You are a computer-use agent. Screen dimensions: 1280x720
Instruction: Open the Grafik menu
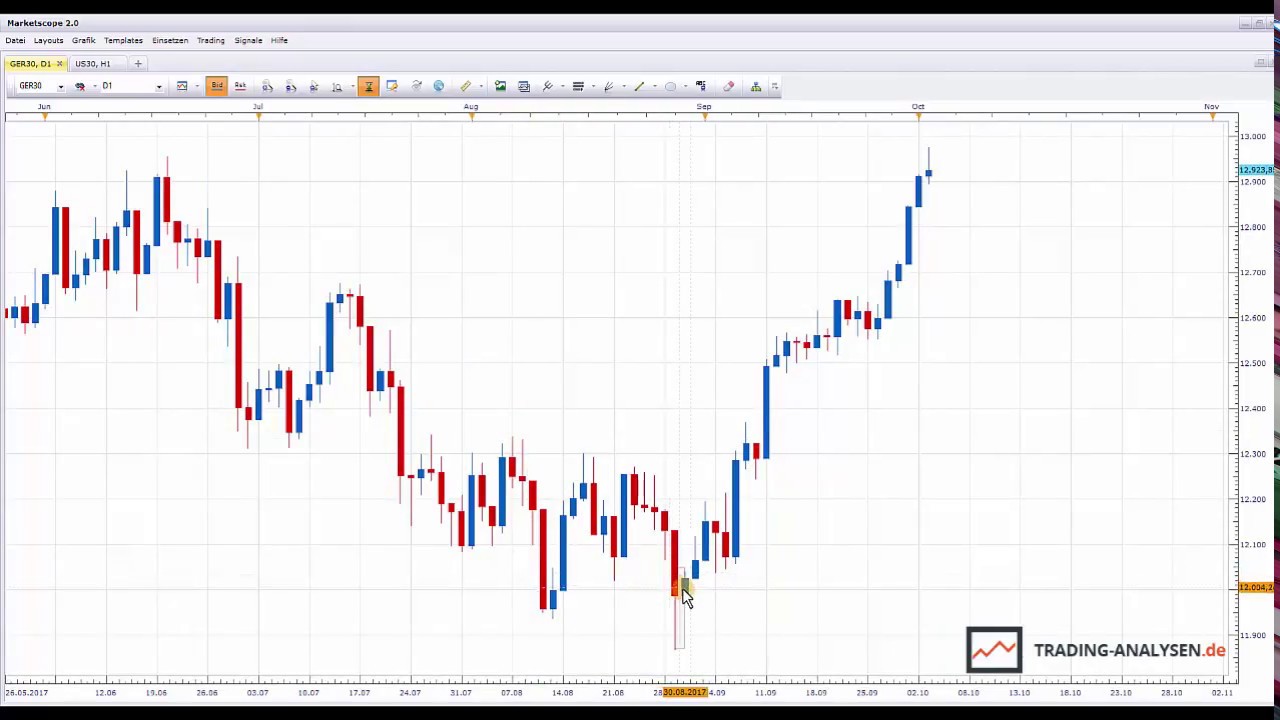84,41
